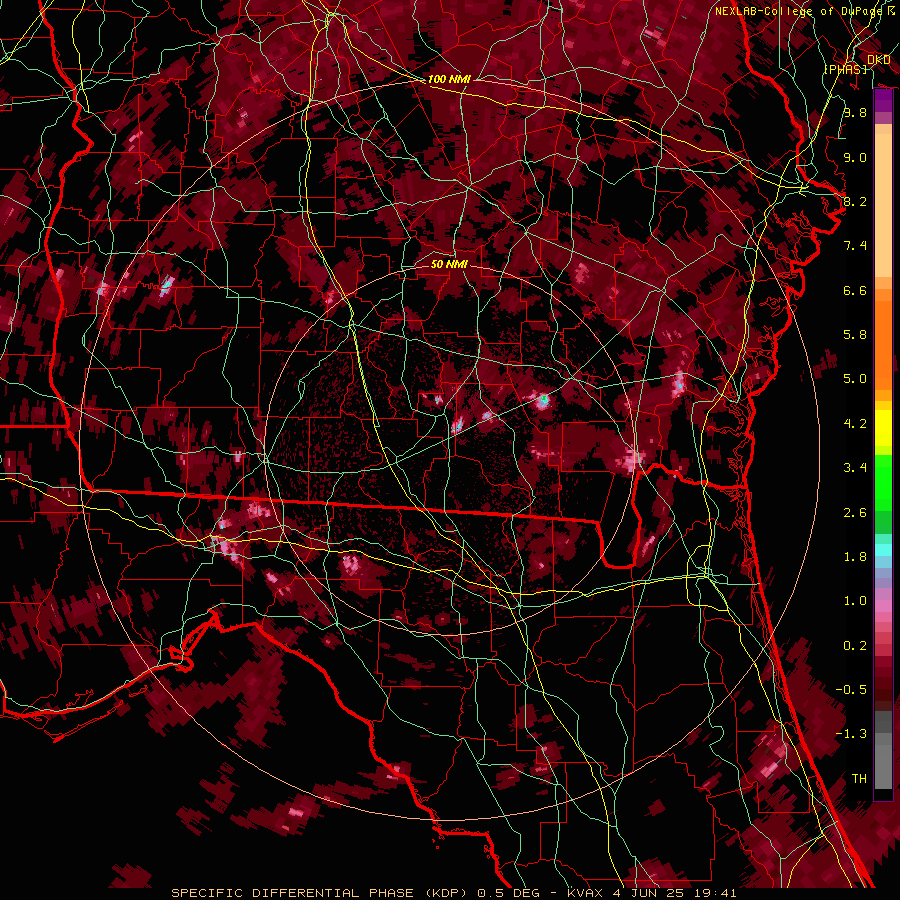Viewport: 900px width, 900px height.
Task: Click the 0.2 value on the scale
Action: 855,646
